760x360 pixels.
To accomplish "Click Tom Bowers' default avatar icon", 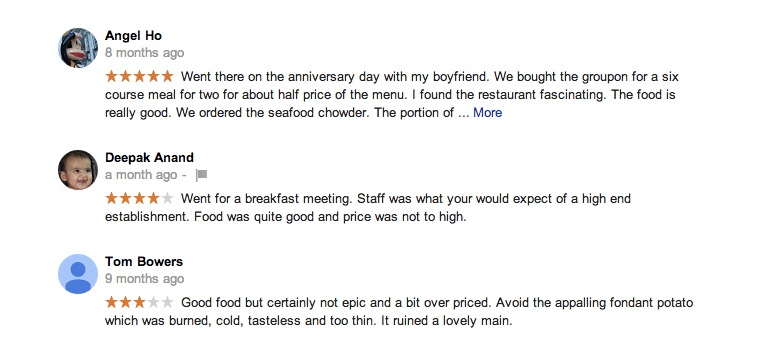I will (x=78, y=274).
